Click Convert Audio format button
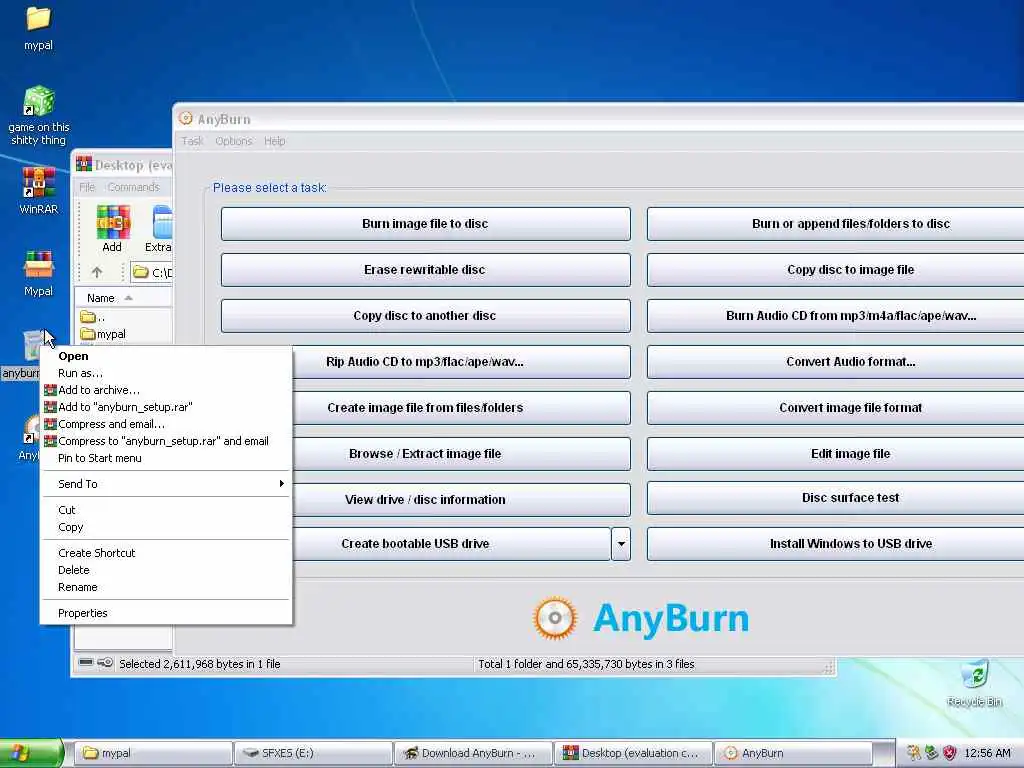 836,362
